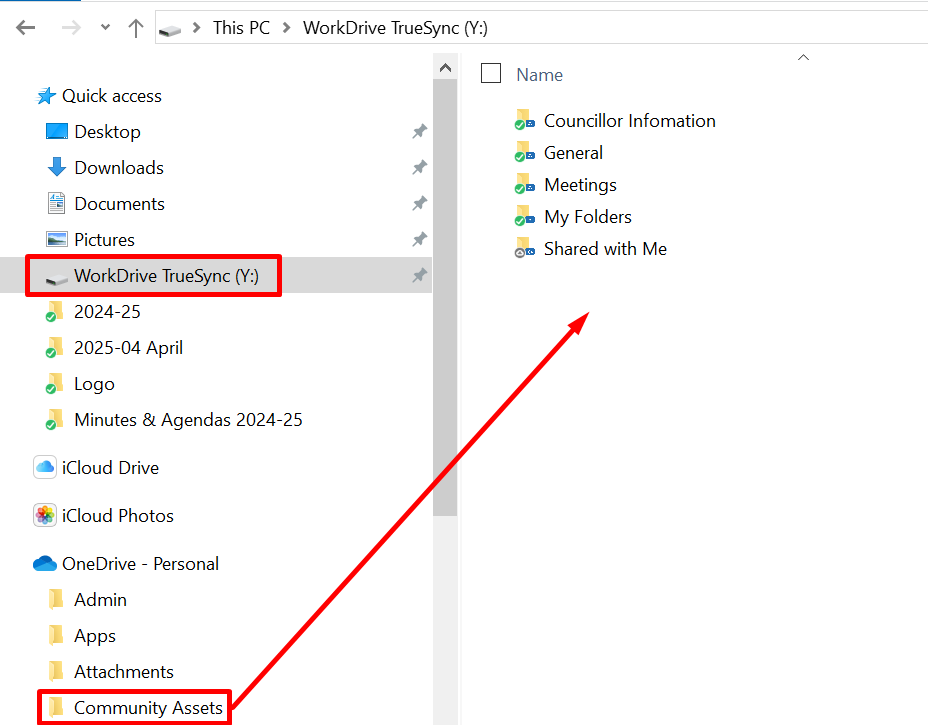Click the navigation pane scroll-up arrow
The image size is (928, 725).
pos(445,67)
